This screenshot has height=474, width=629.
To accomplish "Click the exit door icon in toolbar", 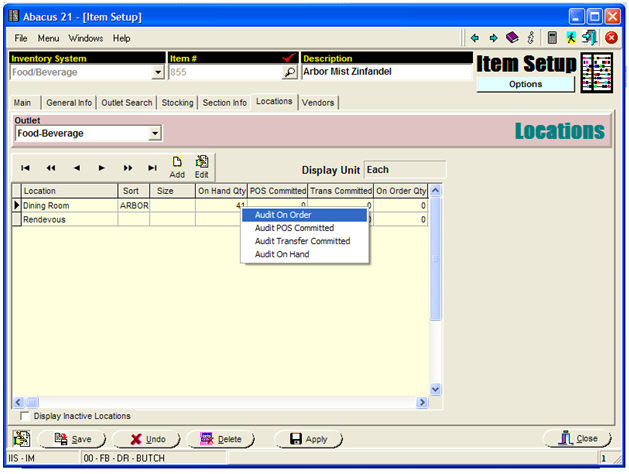I will point(589,38).
